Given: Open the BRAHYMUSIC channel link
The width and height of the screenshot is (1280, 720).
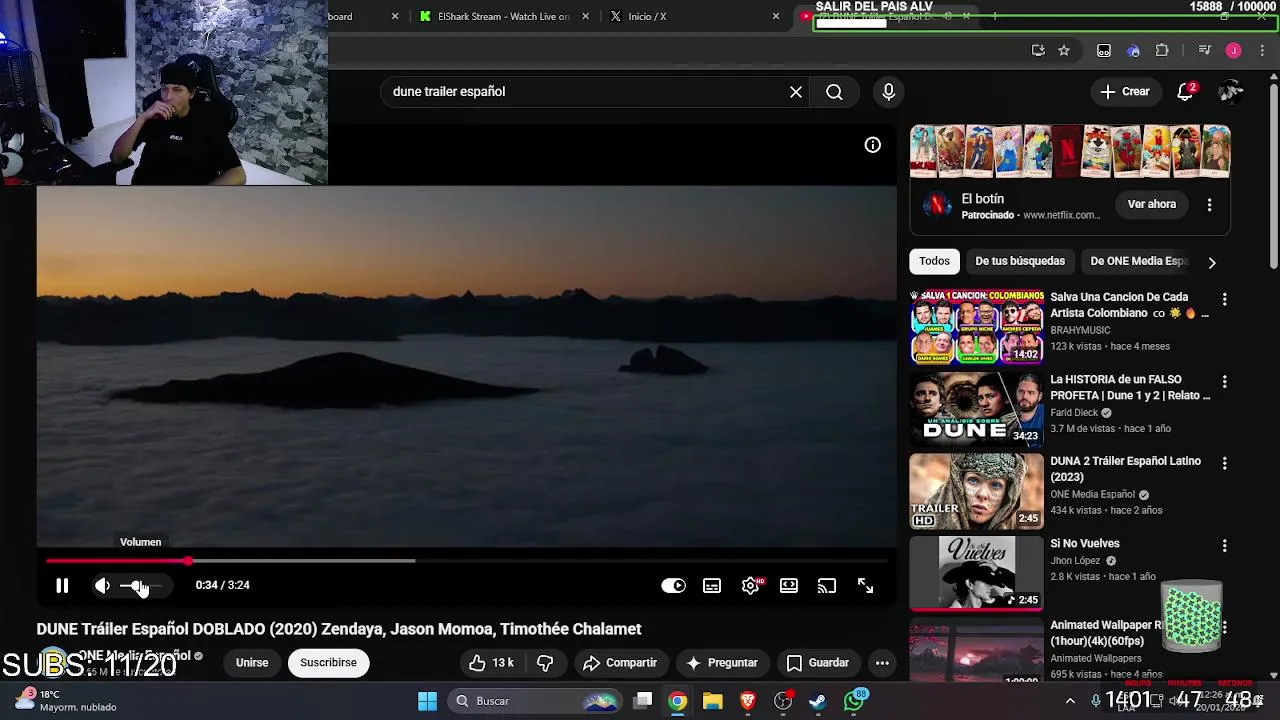Looking at the screenshot, I should tap(1080, 330).
